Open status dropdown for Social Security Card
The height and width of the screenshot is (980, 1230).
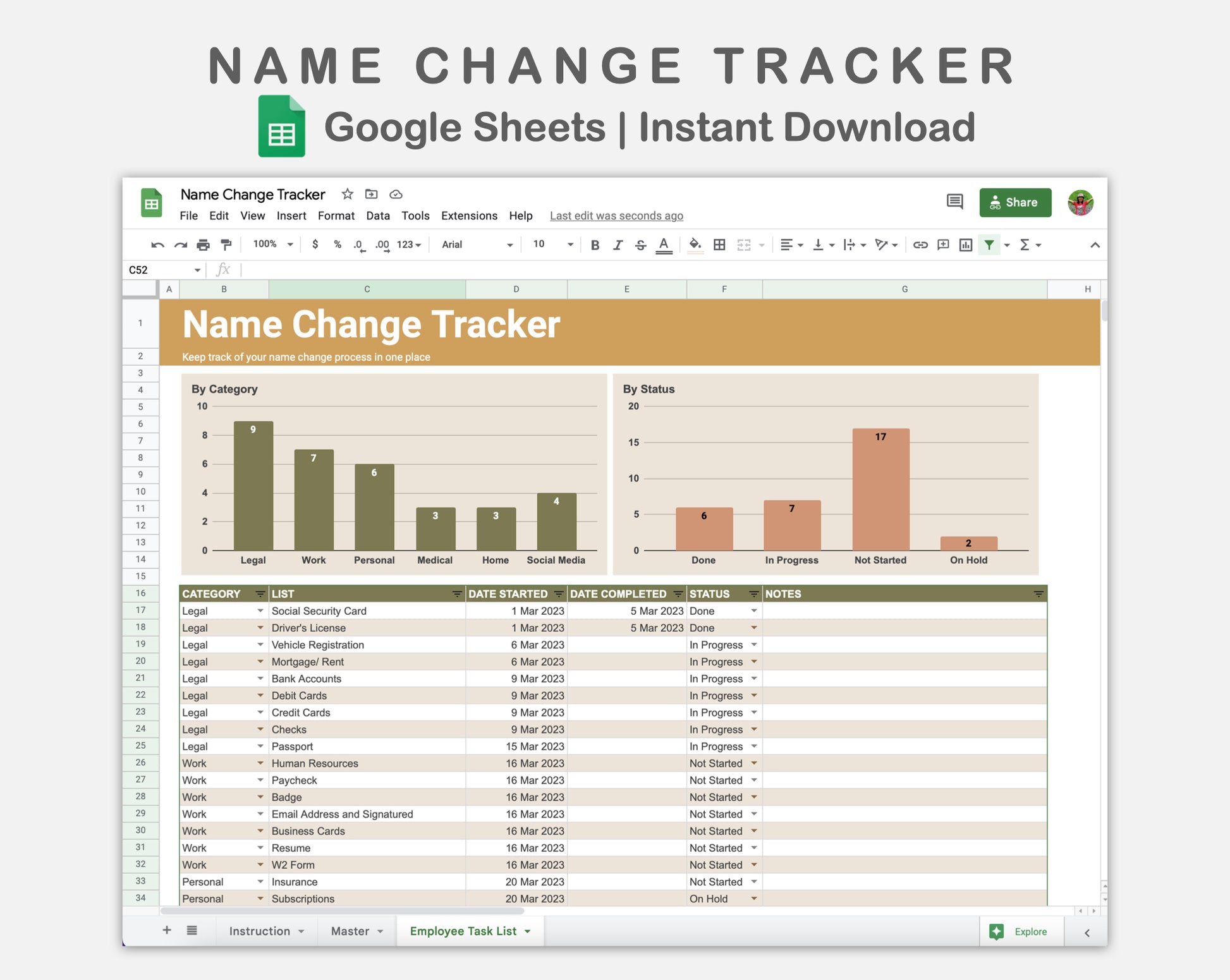pyautogui.click(x=753, y=611)
